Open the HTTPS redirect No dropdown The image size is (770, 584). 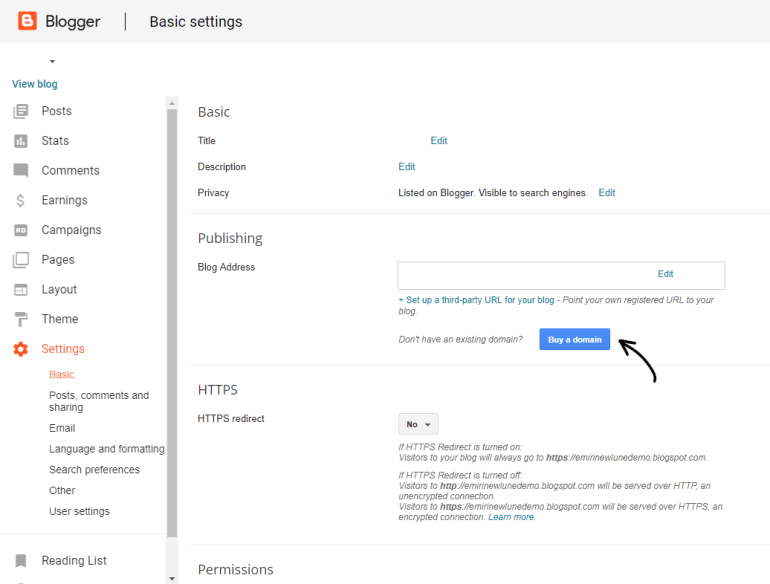click(418, 424)
